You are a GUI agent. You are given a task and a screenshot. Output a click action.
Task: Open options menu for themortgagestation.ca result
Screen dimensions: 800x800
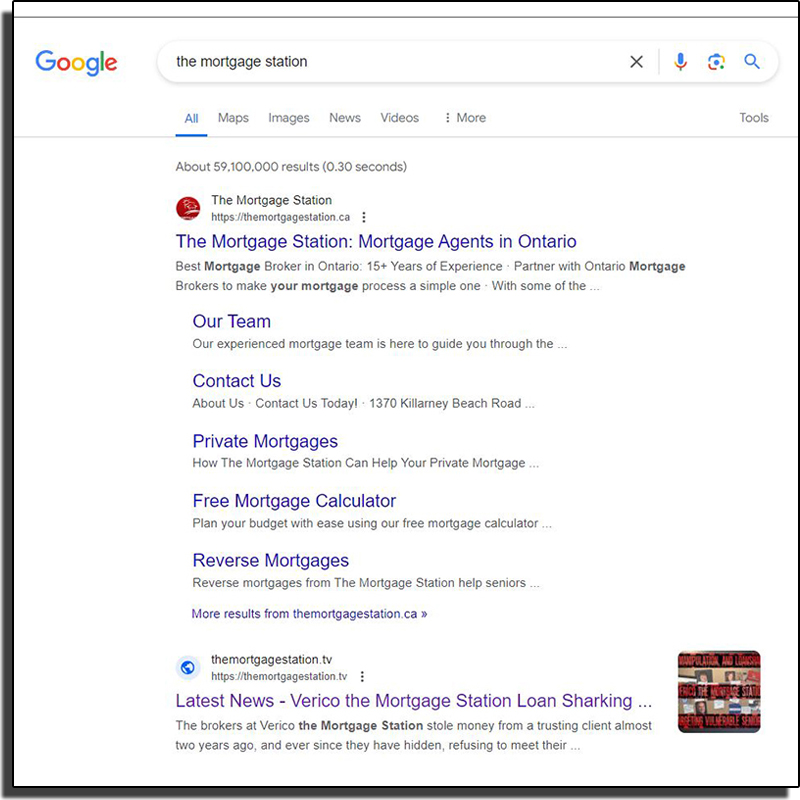[x=364, y=217]
